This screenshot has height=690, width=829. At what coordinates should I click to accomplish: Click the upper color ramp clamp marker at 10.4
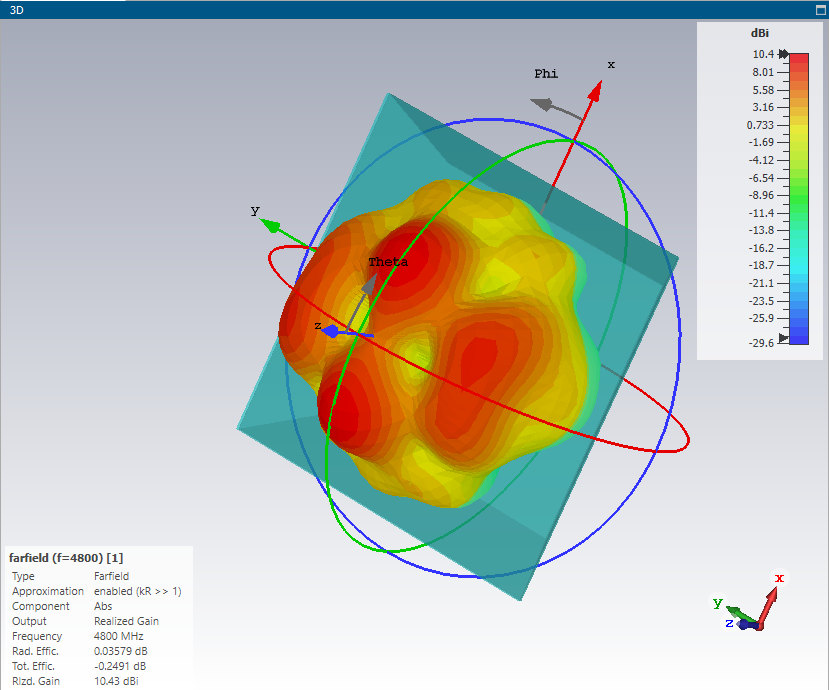point(783,54)
